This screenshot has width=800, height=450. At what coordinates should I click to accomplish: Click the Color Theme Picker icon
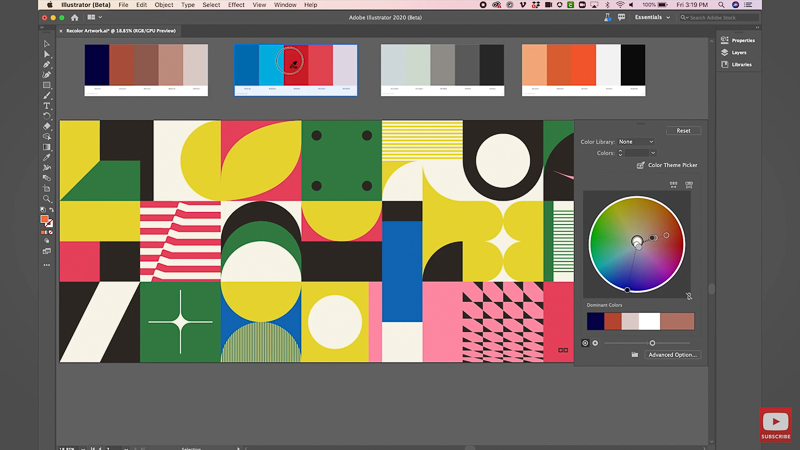coord(641,165)
